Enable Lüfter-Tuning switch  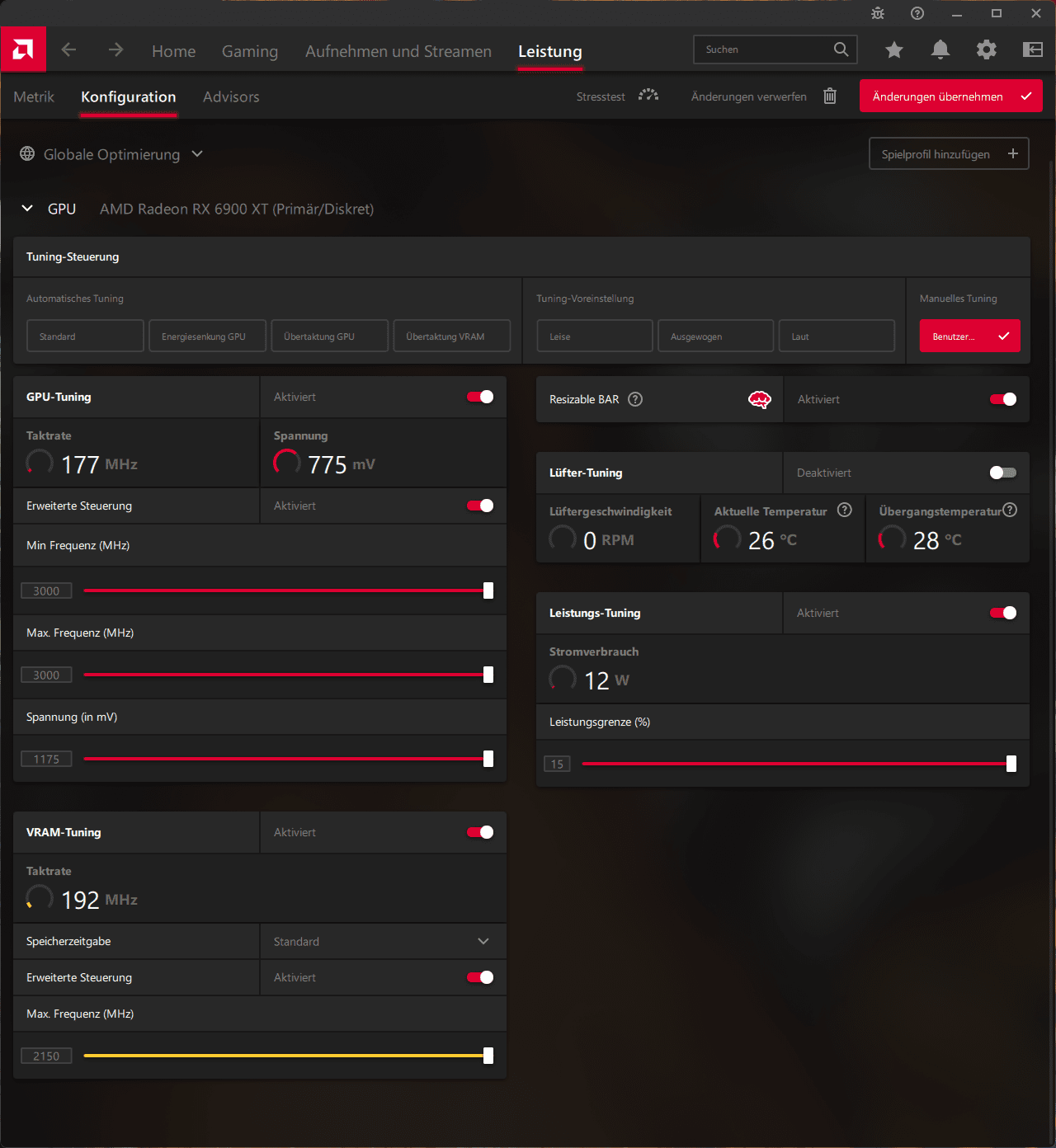coord(1003,473)
